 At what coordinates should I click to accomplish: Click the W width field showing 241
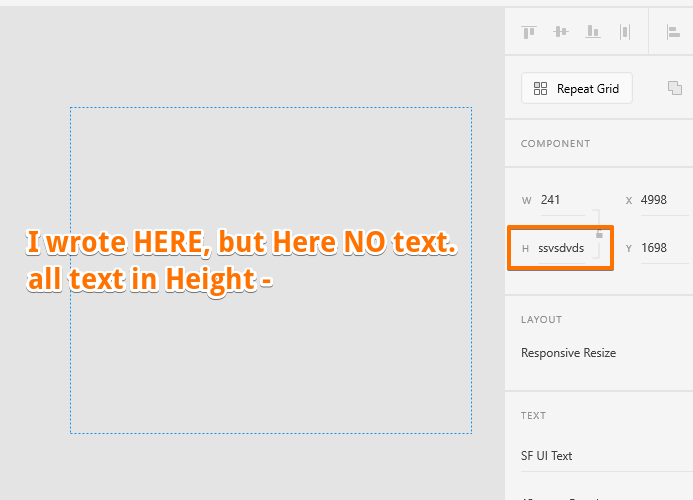[x=559, y=200]
